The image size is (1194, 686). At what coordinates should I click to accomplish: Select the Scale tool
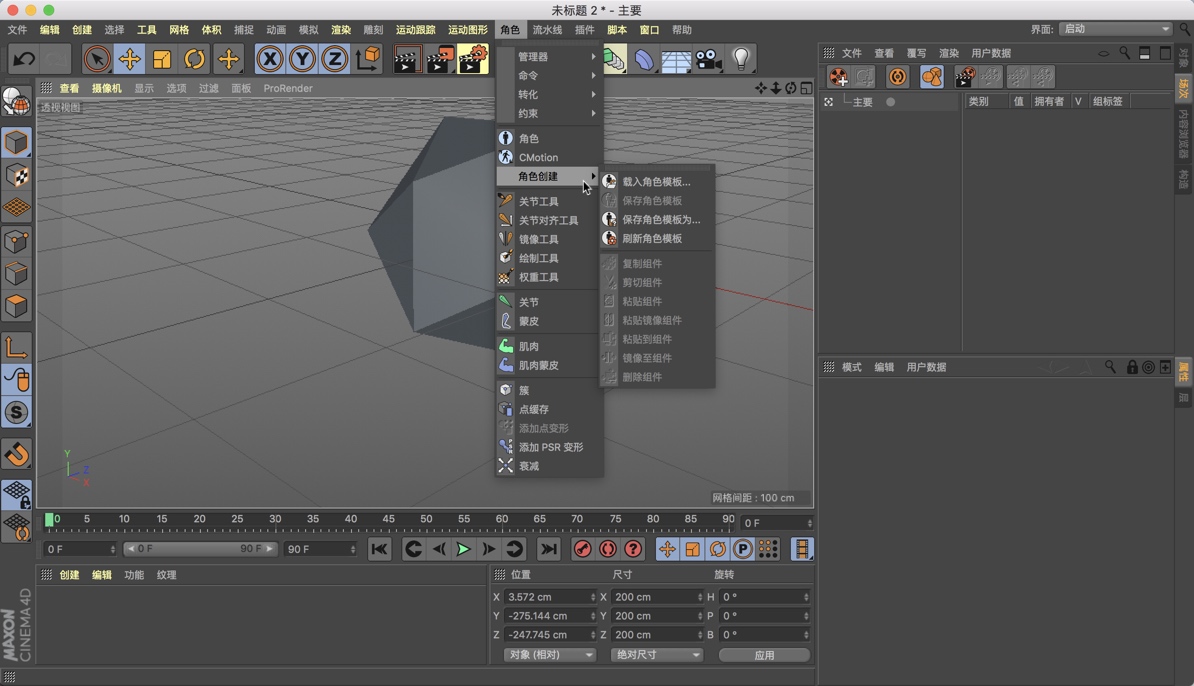tap(162, 59)
